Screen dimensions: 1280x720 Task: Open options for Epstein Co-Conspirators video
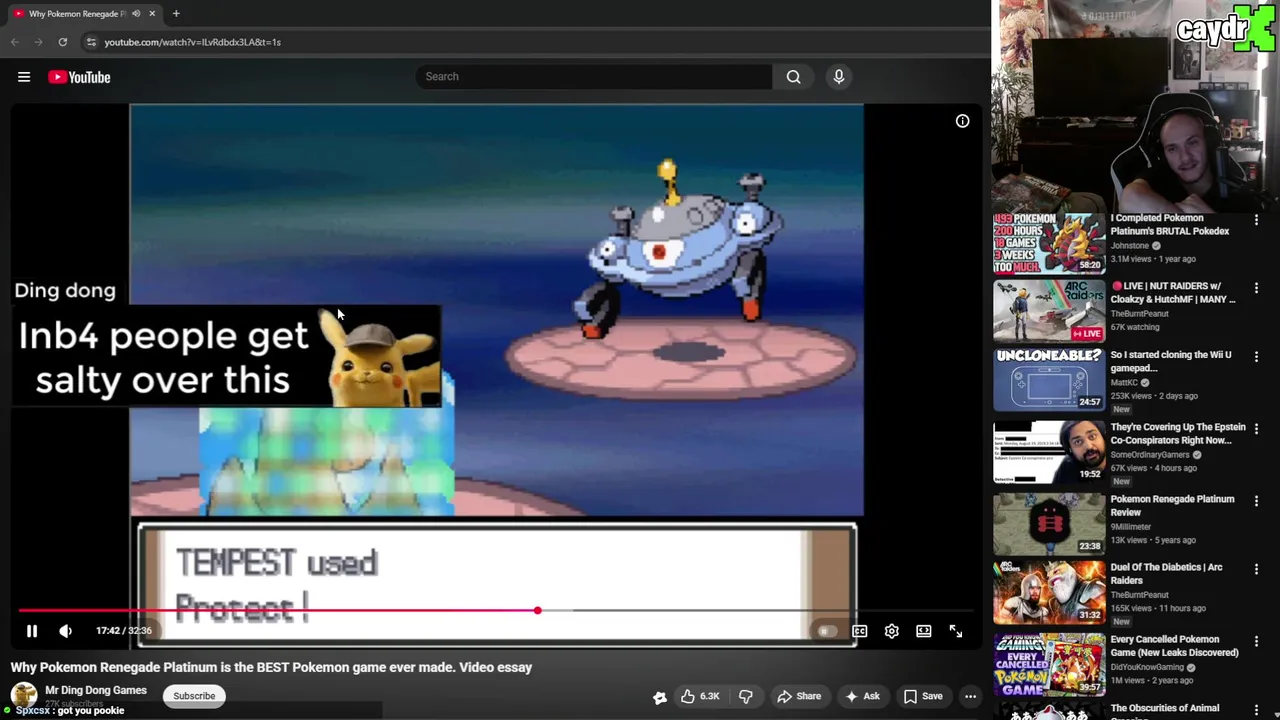point(1257,428)
